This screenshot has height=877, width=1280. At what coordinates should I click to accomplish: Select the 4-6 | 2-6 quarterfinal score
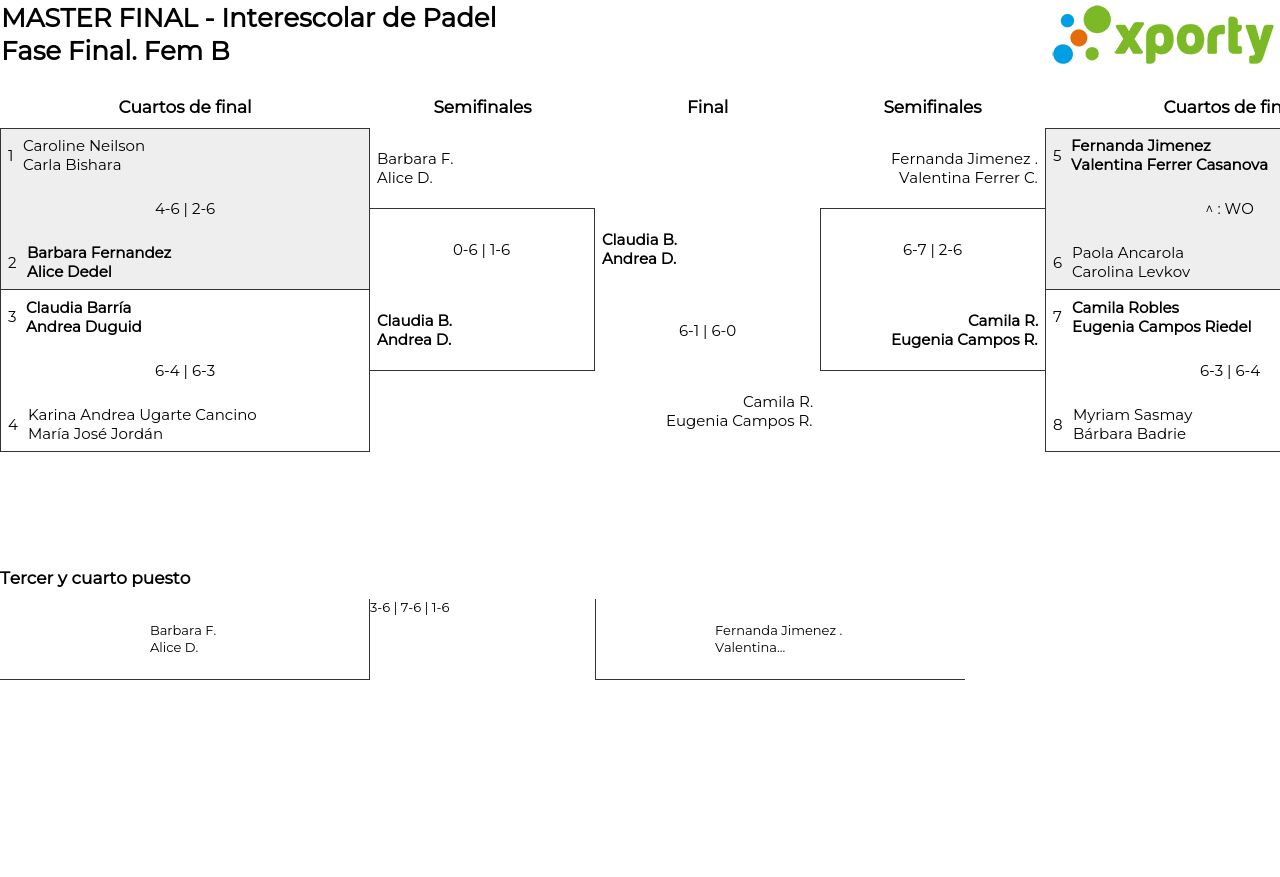pos(185,209)
